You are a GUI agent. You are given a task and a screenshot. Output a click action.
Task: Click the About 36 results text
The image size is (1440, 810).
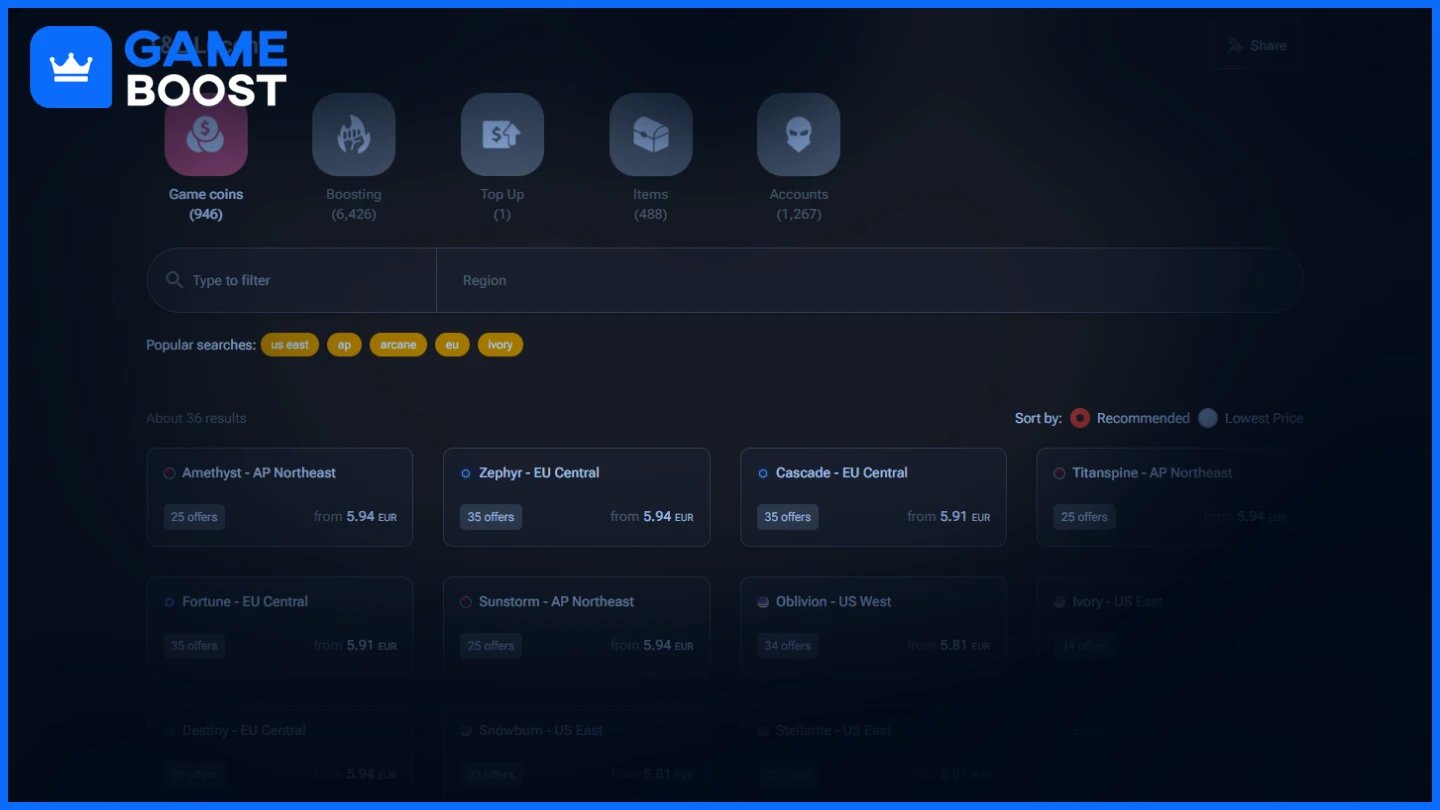[196, 418]
